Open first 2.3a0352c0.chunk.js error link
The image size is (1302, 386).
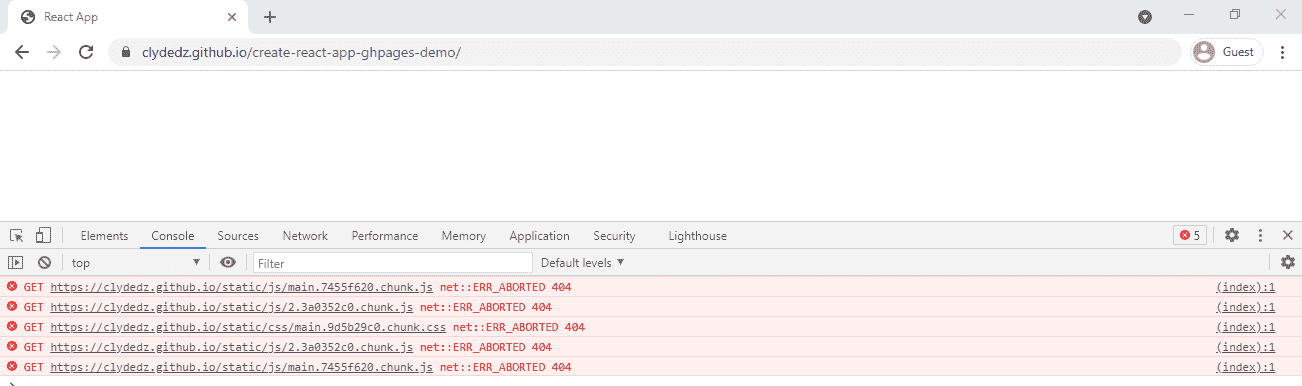(x=232, y=307)
